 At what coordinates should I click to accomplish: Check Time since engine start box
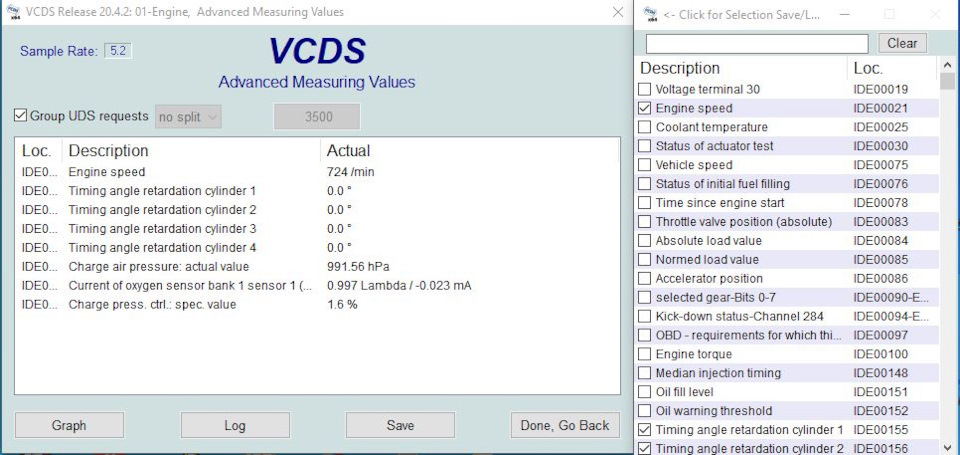645,203
